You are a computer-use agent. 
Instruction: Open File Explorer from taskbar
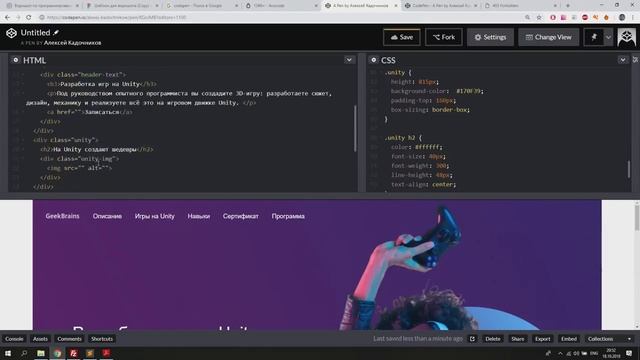pos(41,353)
